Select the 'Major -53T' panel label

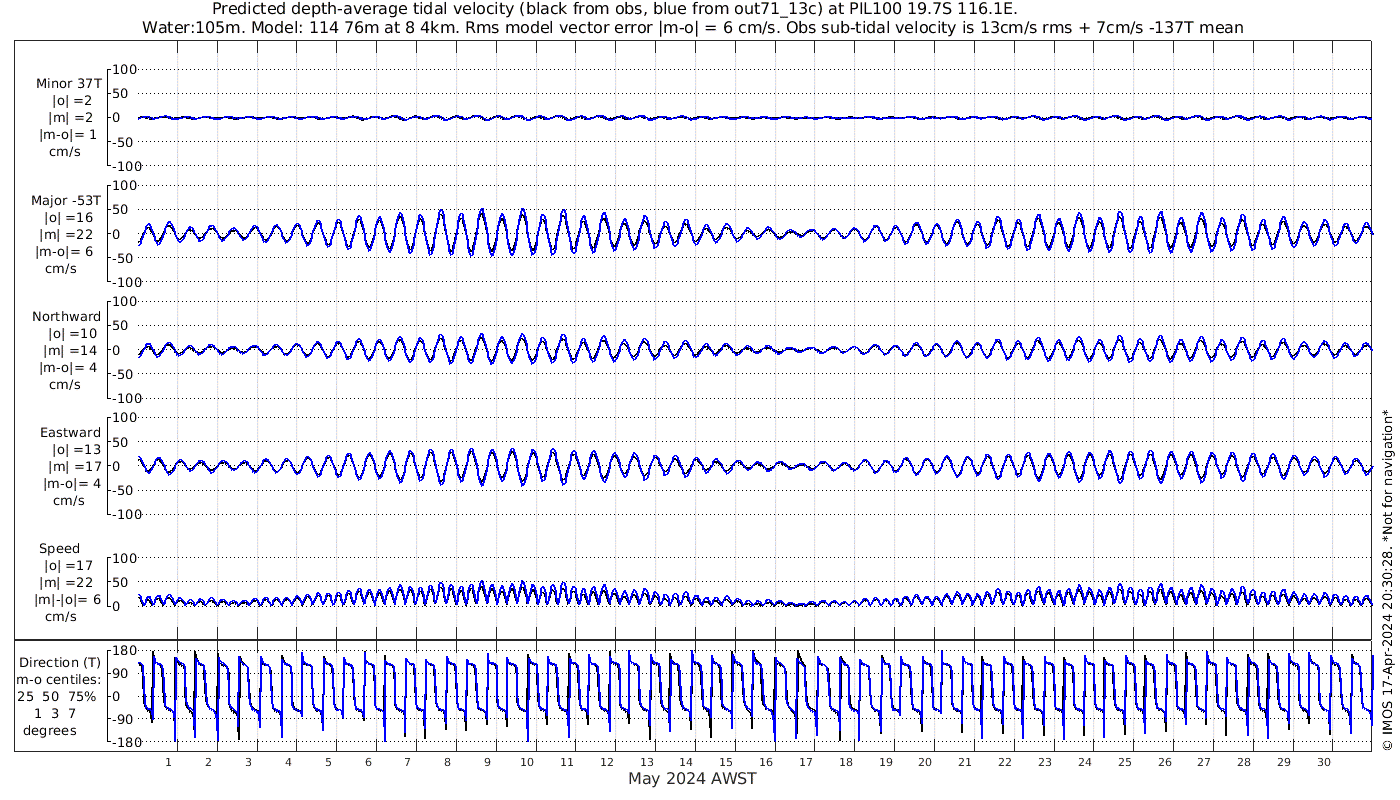(66, 201)
